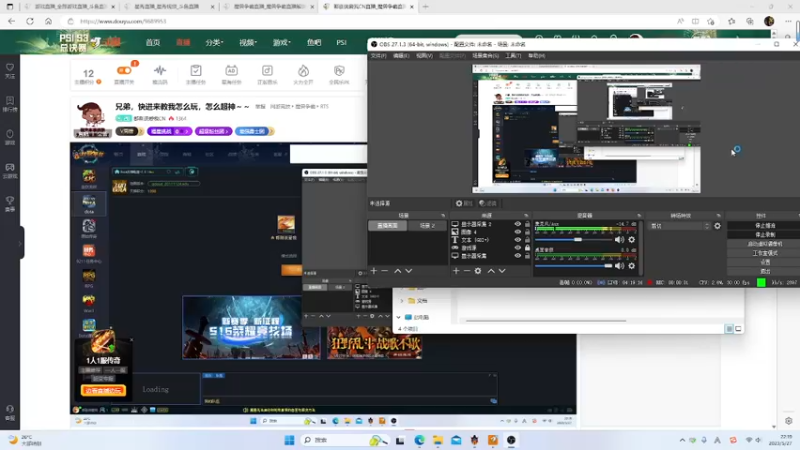Image resolution: width=800 pixels, height=450 pixels.
Task: Open 星海任务 AD icon in streamer toolbar
Action: [232, 74]
